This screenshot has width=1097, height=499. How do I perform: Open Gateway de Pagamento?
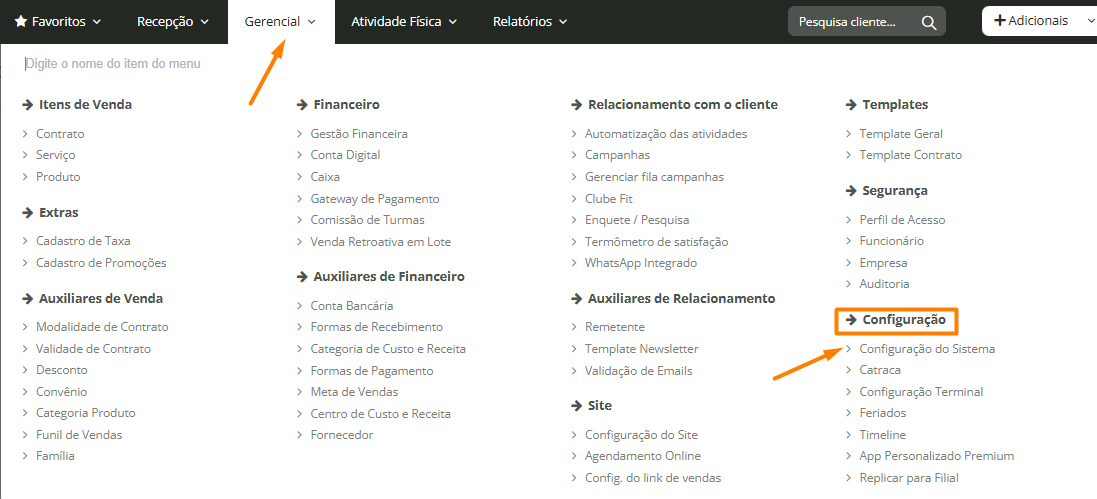(375, 199)
